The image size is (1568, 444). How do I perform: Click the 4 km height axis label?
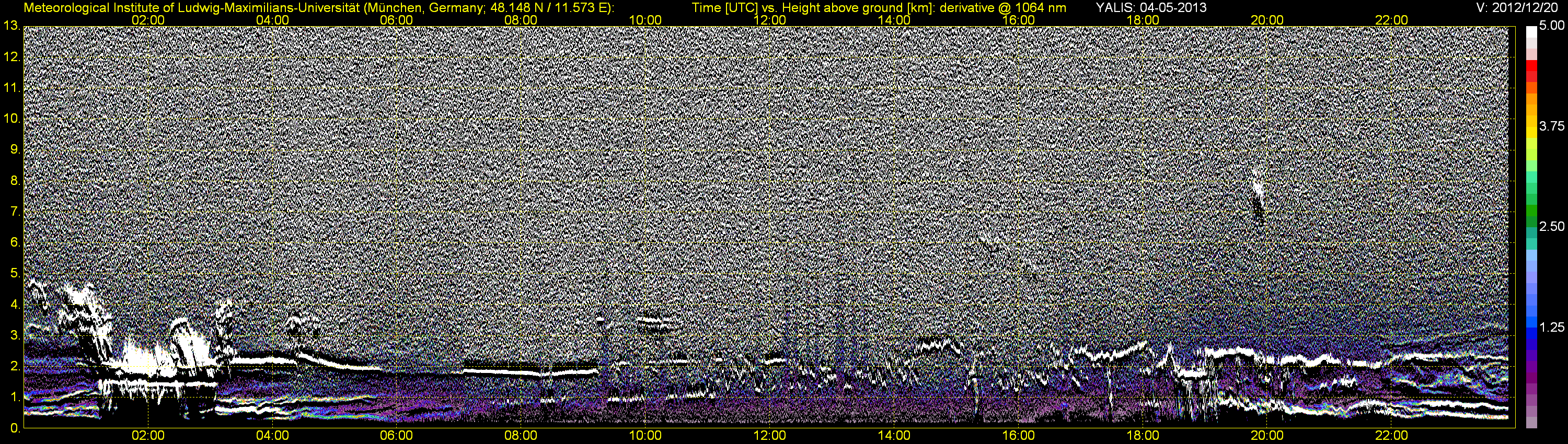[15, 305]
